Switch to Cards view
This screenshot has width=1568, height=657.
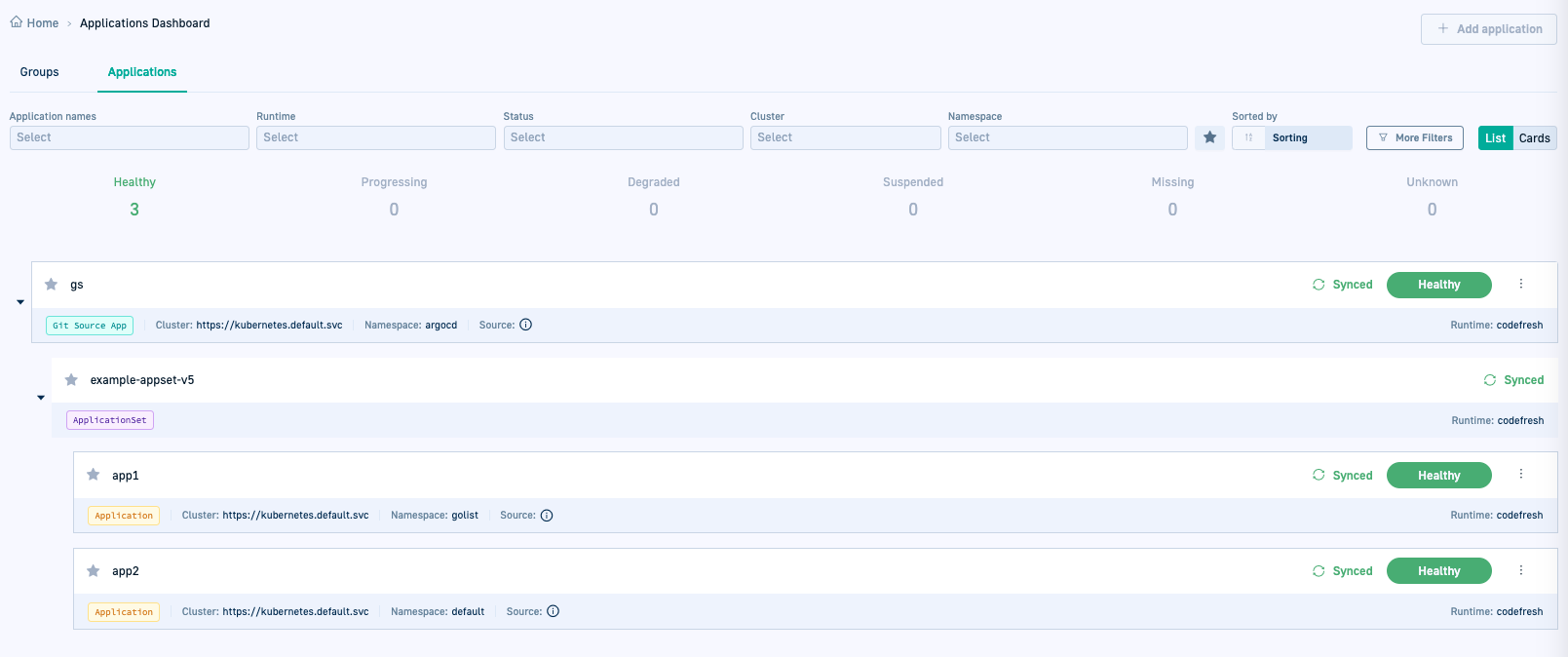(x=1534, y=137)
